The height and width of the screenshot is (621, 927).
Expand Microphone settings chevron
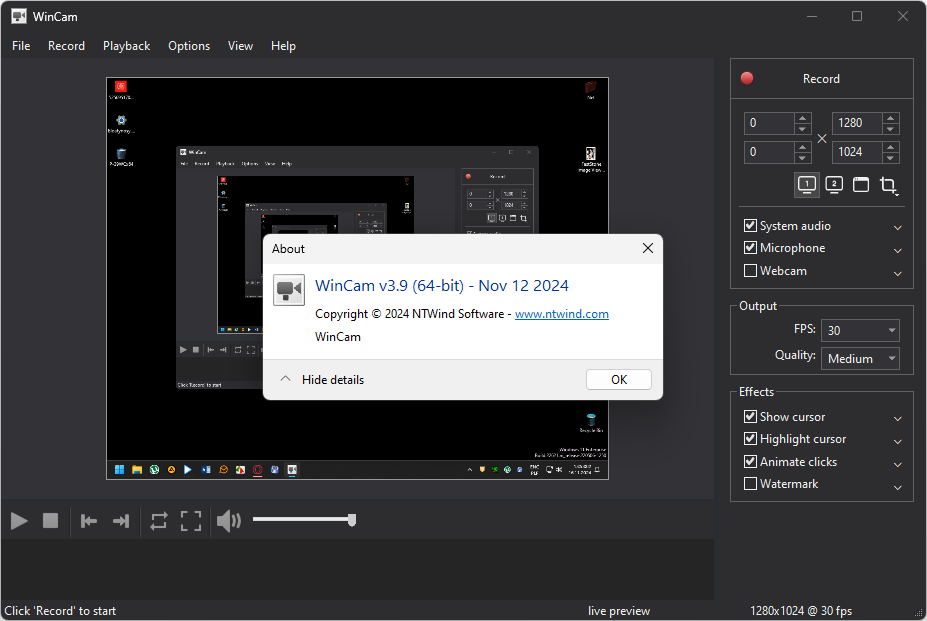tap(897, 250)
